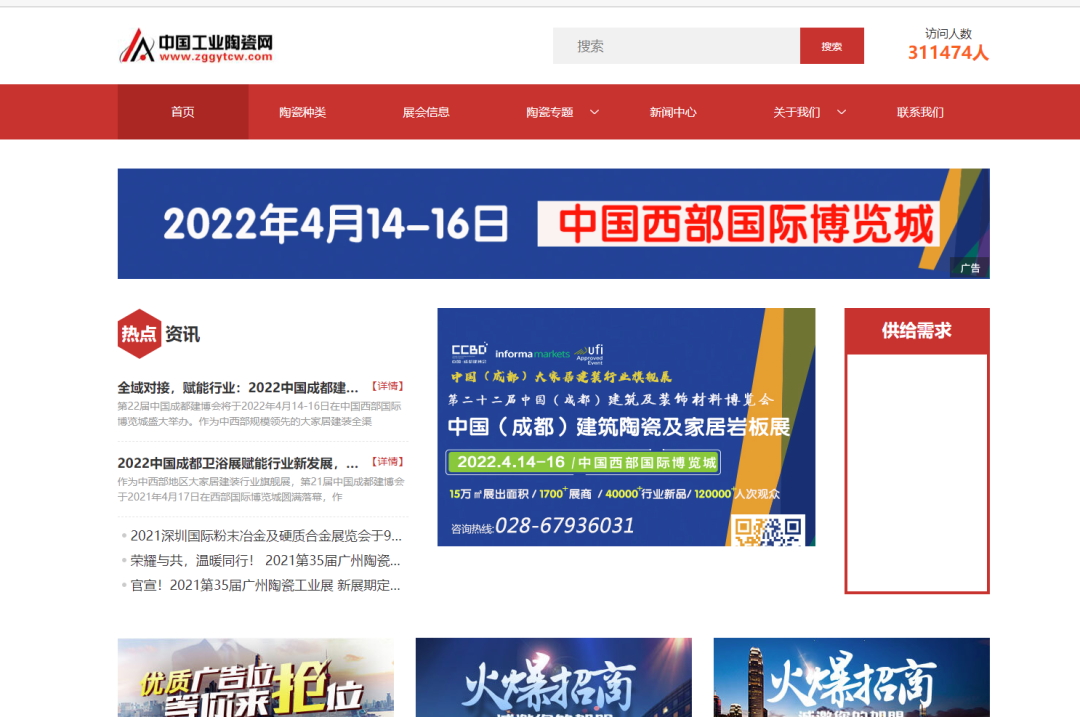Open the 联系我们 page
The width and height of the screenshot is (1080, 717).
pos(919,112)
